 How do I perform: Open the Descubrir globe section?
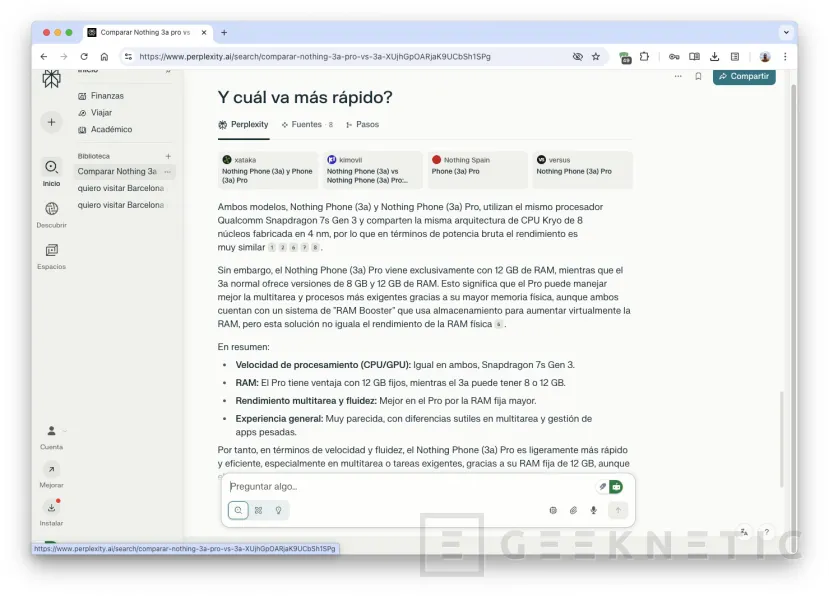(x=51, y=215)
